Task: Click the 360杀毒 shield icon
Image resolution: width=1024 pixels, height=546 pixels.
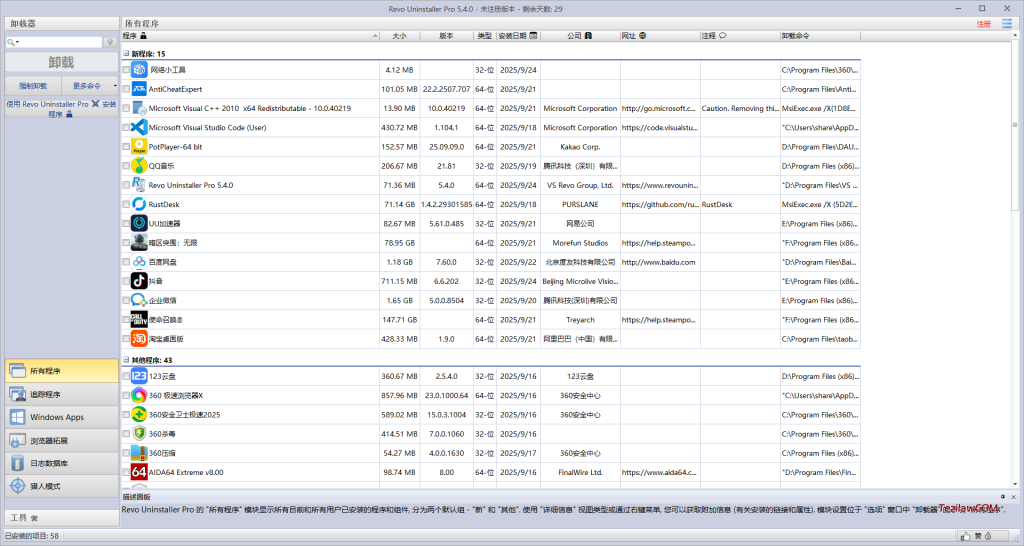Action: click(x=139, y=434)
